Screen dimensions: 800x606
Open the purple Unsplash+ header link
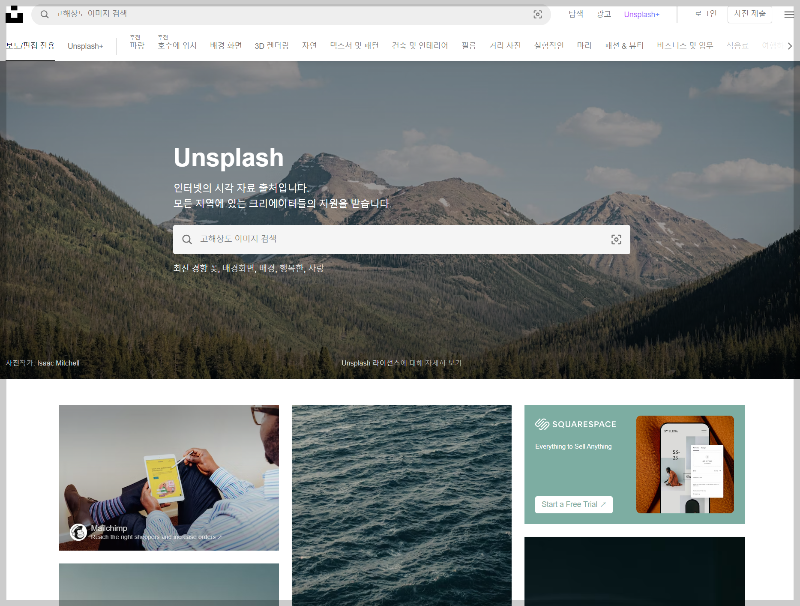click(641, 14)
